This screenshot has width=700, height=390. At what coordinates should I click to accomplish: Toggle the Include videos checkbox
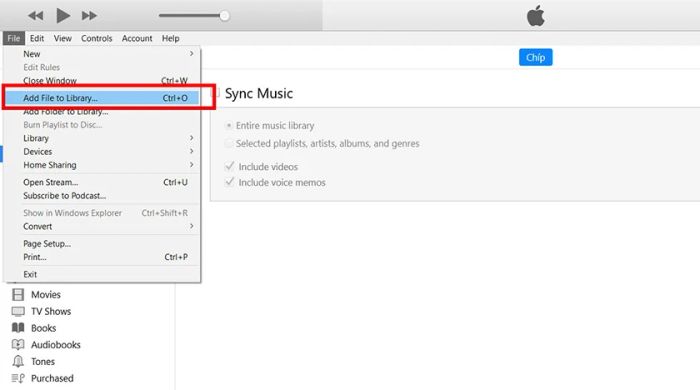pyautogui.click(x=229, y=166)
